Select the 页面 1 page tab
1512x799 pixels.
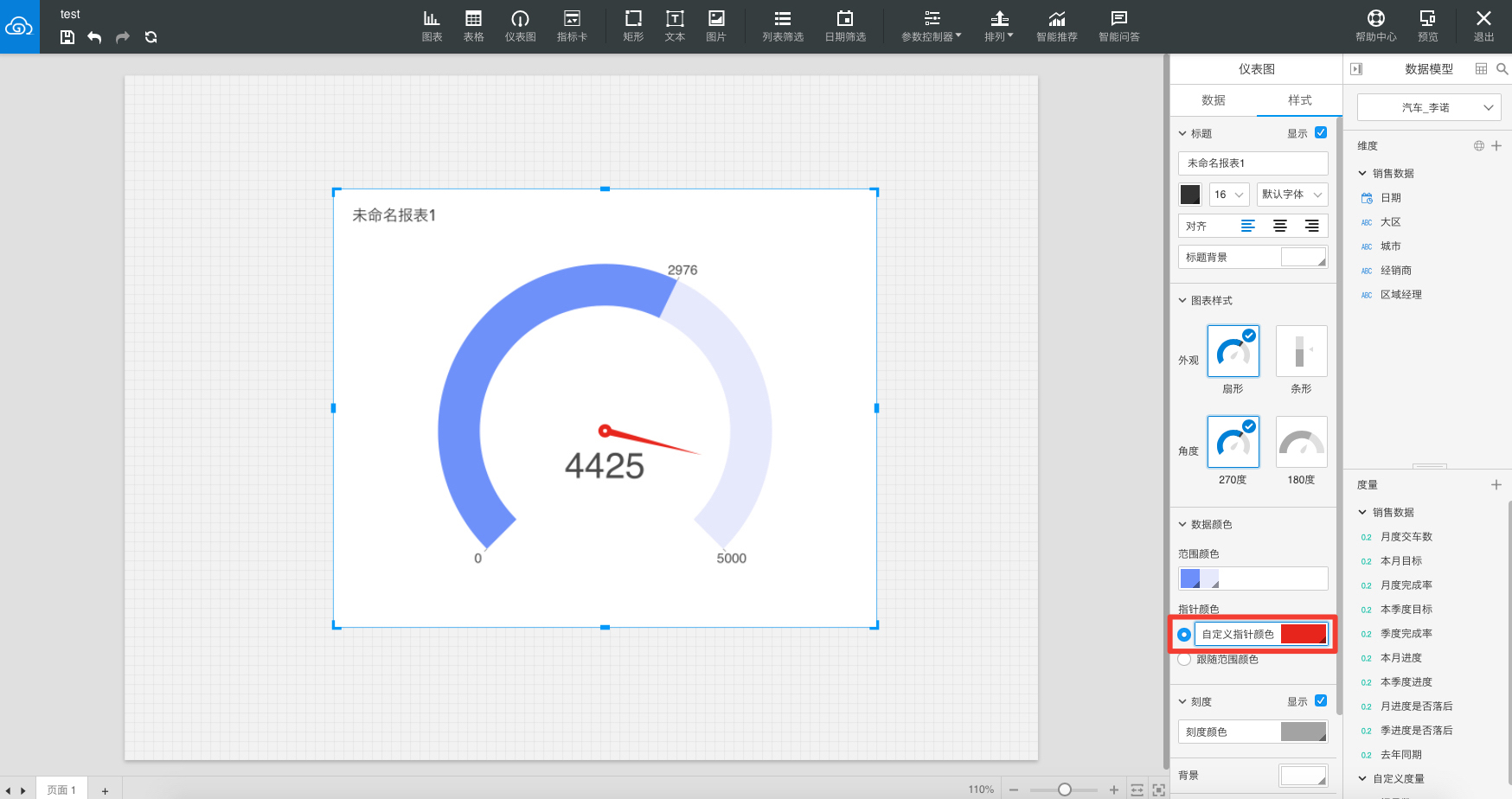[x=61, y=789]
